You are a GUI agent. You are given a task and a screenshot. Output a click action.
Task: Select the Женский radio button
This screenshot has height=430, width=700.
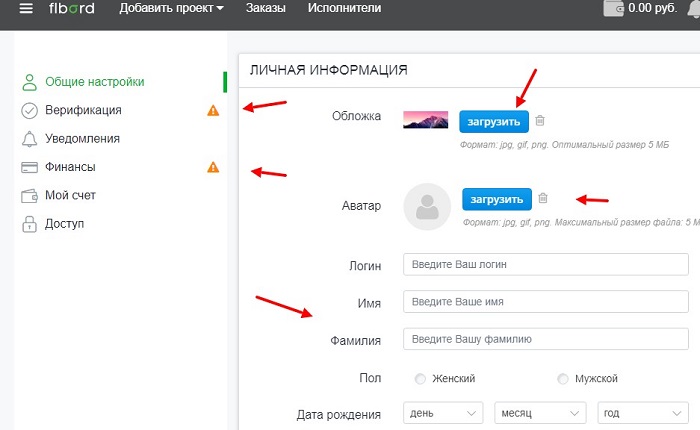420,379
